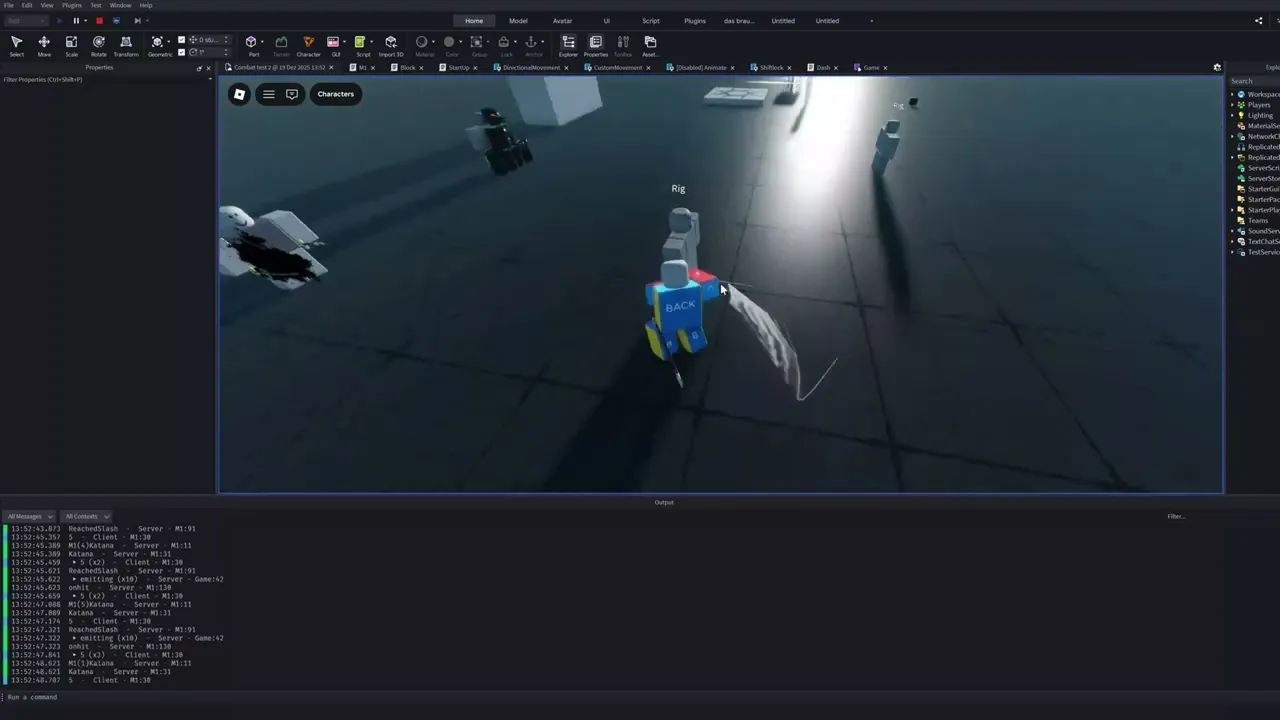Click the Run a command bar

tap(640, 697)
